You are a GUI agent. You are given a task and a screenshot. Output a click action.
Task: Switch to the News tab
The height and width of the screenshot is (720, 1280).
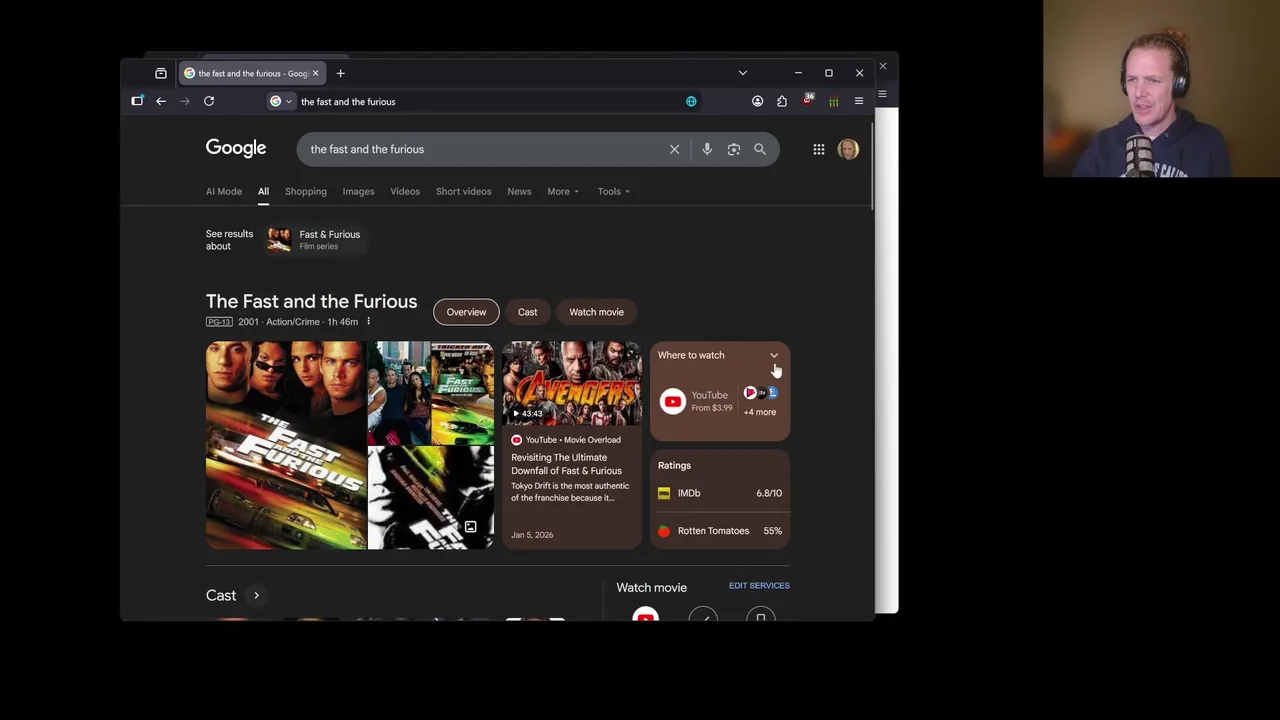click(x=519, y=191)
